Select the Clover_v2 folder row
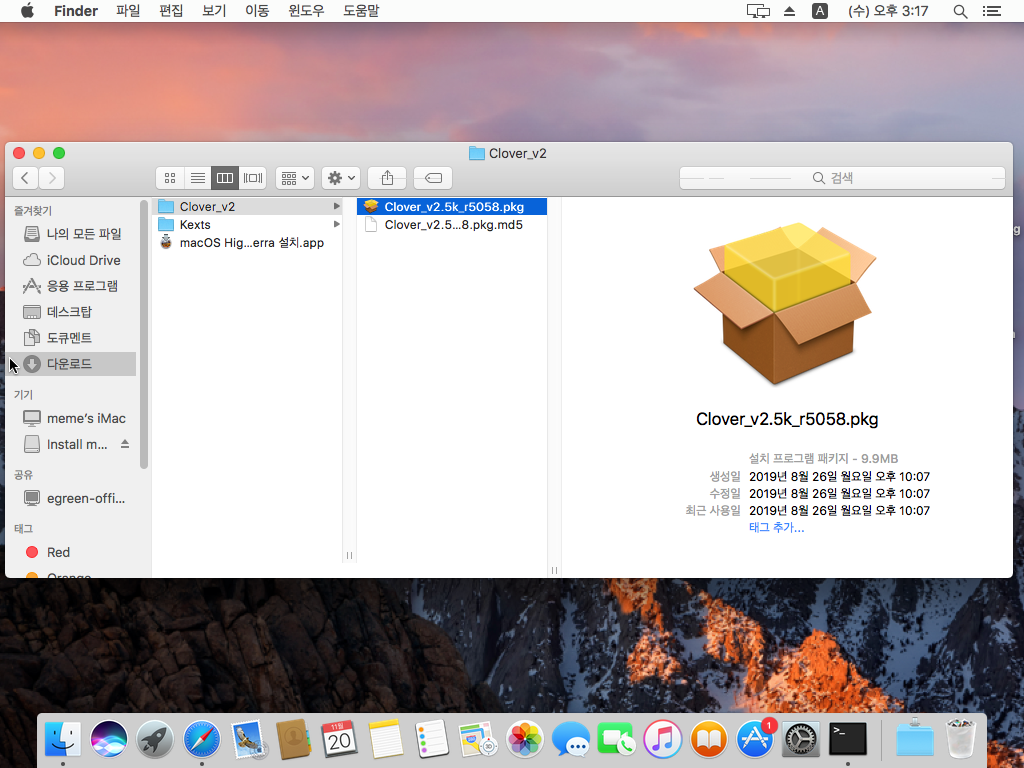1024x768 pixels. point(248,206)
